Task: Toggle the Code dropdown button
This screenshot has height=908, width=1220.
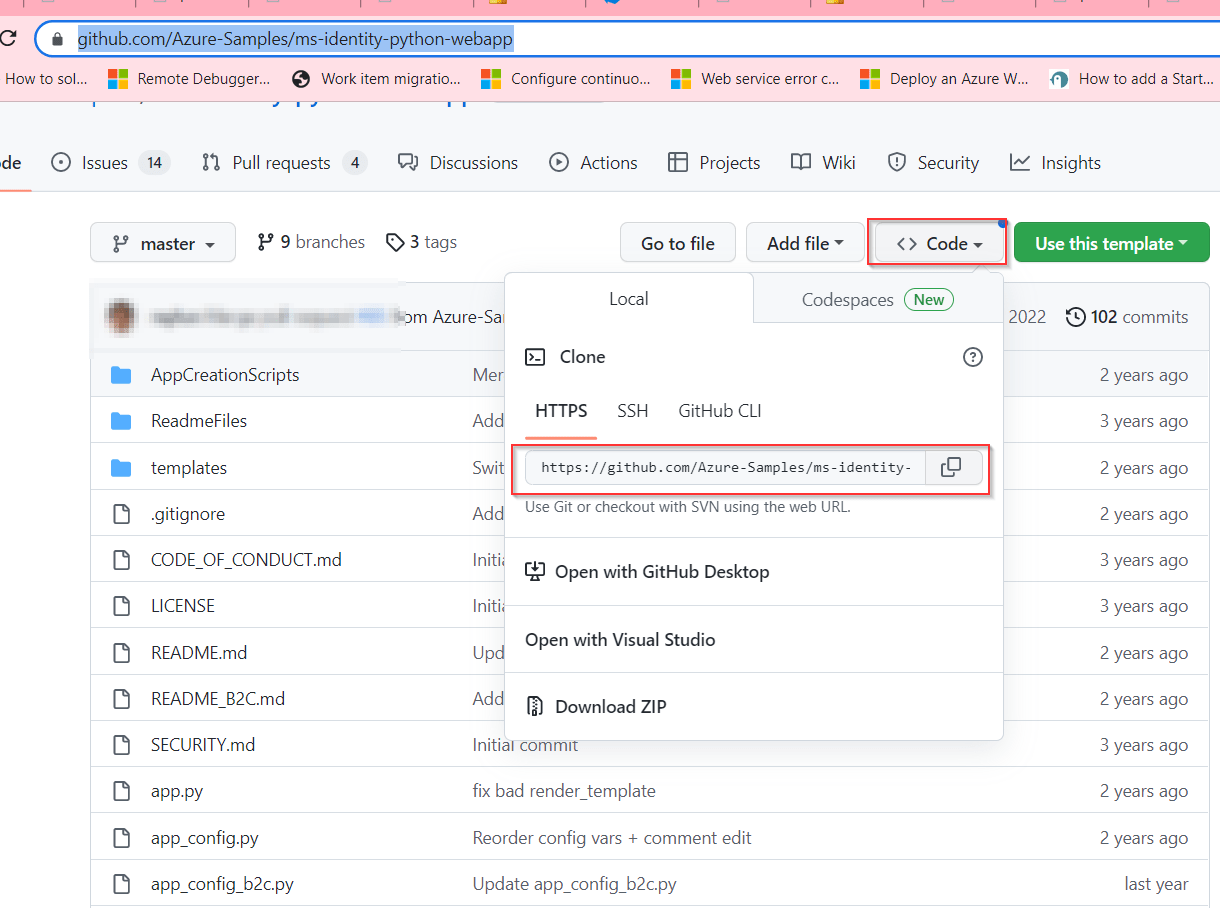Action: [939, 243]
